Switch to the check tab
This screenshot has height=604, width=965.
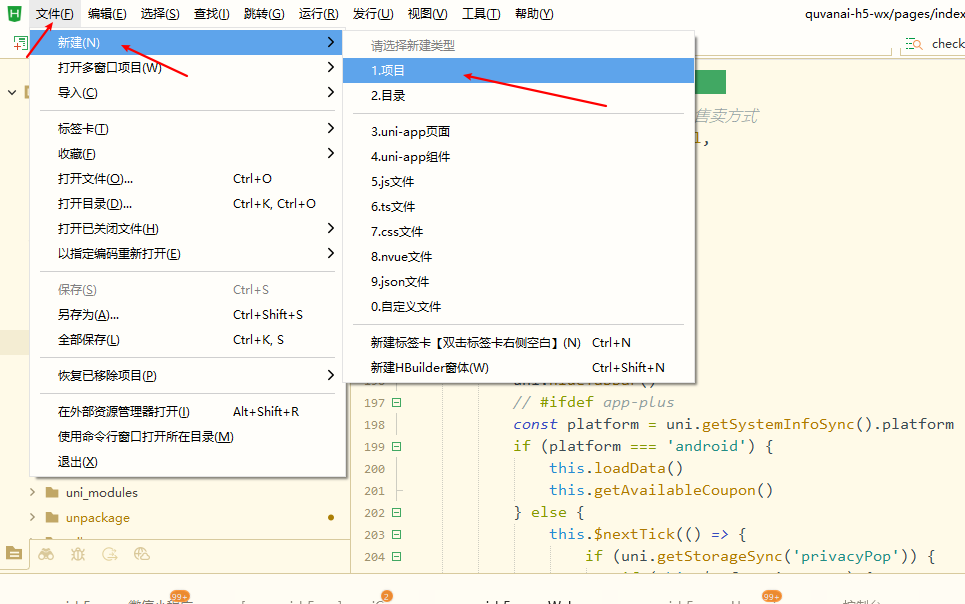point(948,44)
